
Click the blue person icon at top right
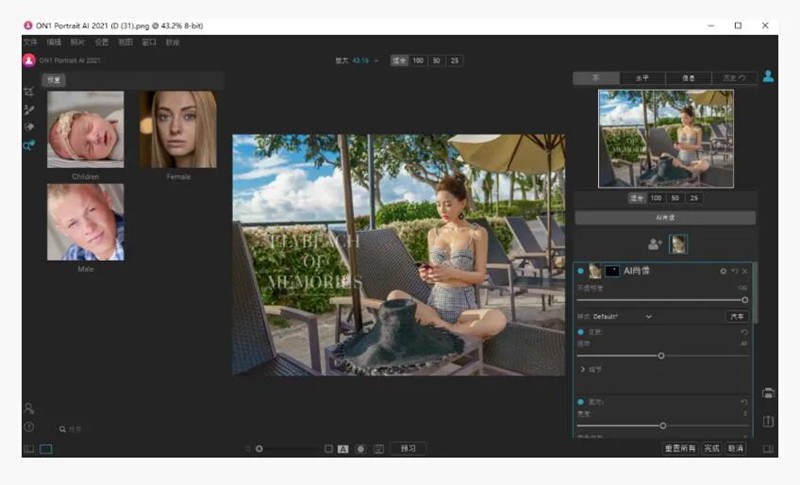pyautogui.click(x=768, y=76)
